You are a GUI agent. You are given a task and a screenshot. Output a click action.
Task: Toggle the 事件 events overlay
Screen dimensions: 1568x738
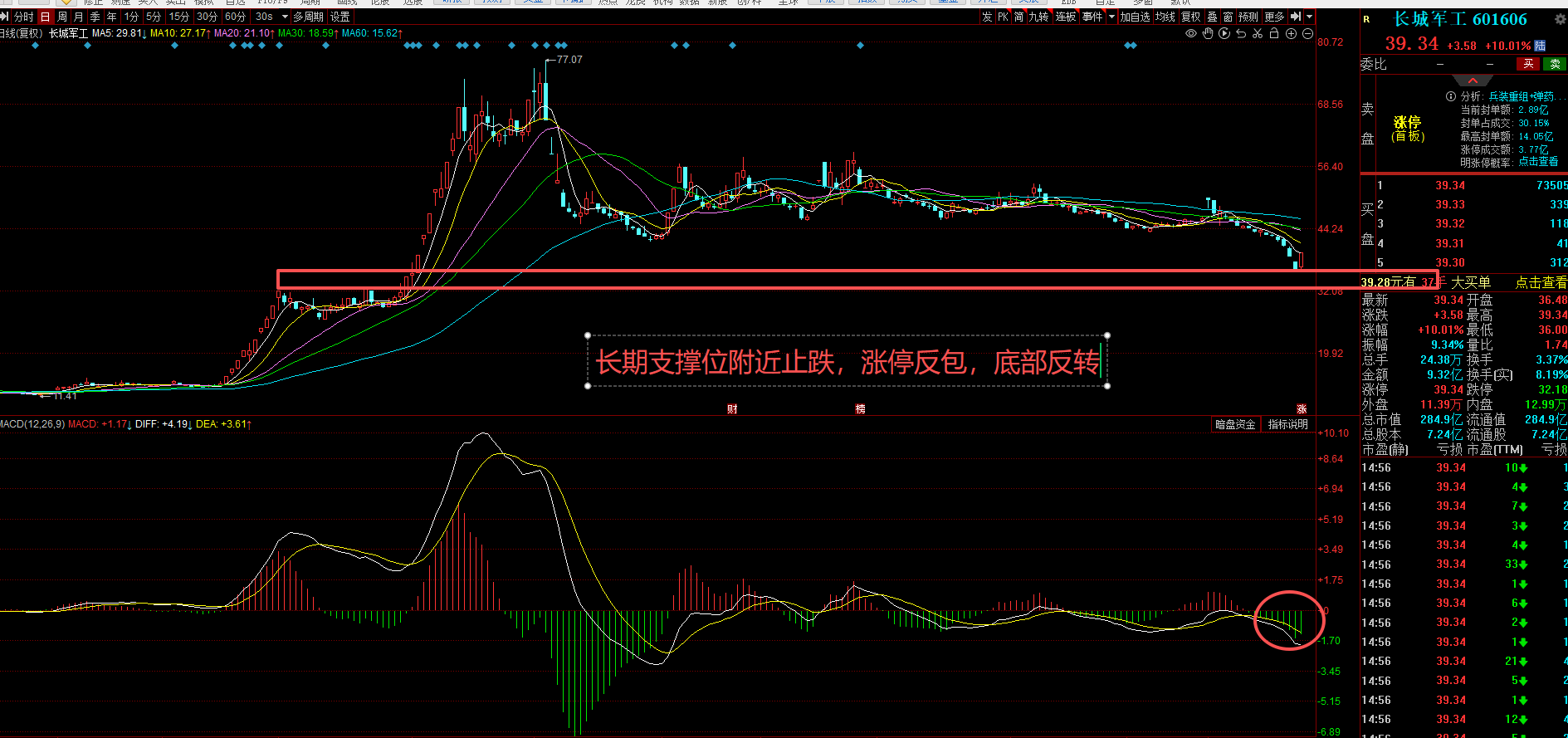click(1092, 17)
